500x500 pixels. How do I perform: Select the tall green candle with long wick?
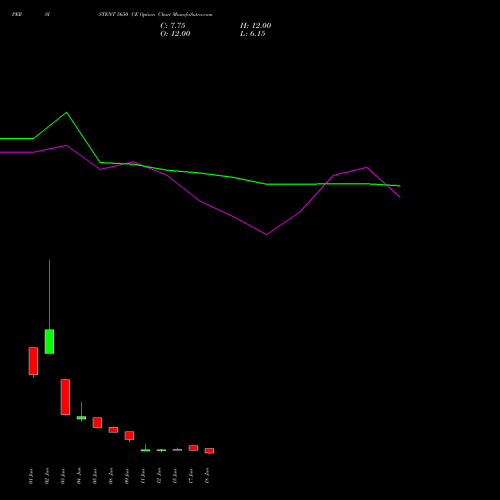point(49,341)
